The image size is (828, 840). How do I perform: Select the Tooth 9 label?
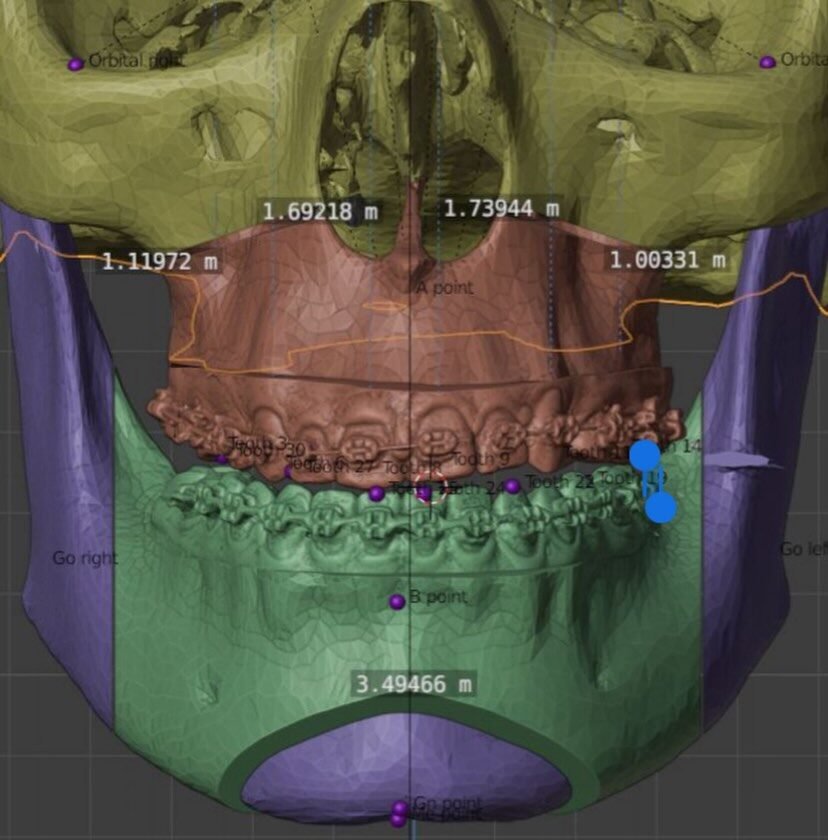pos(481,459)
